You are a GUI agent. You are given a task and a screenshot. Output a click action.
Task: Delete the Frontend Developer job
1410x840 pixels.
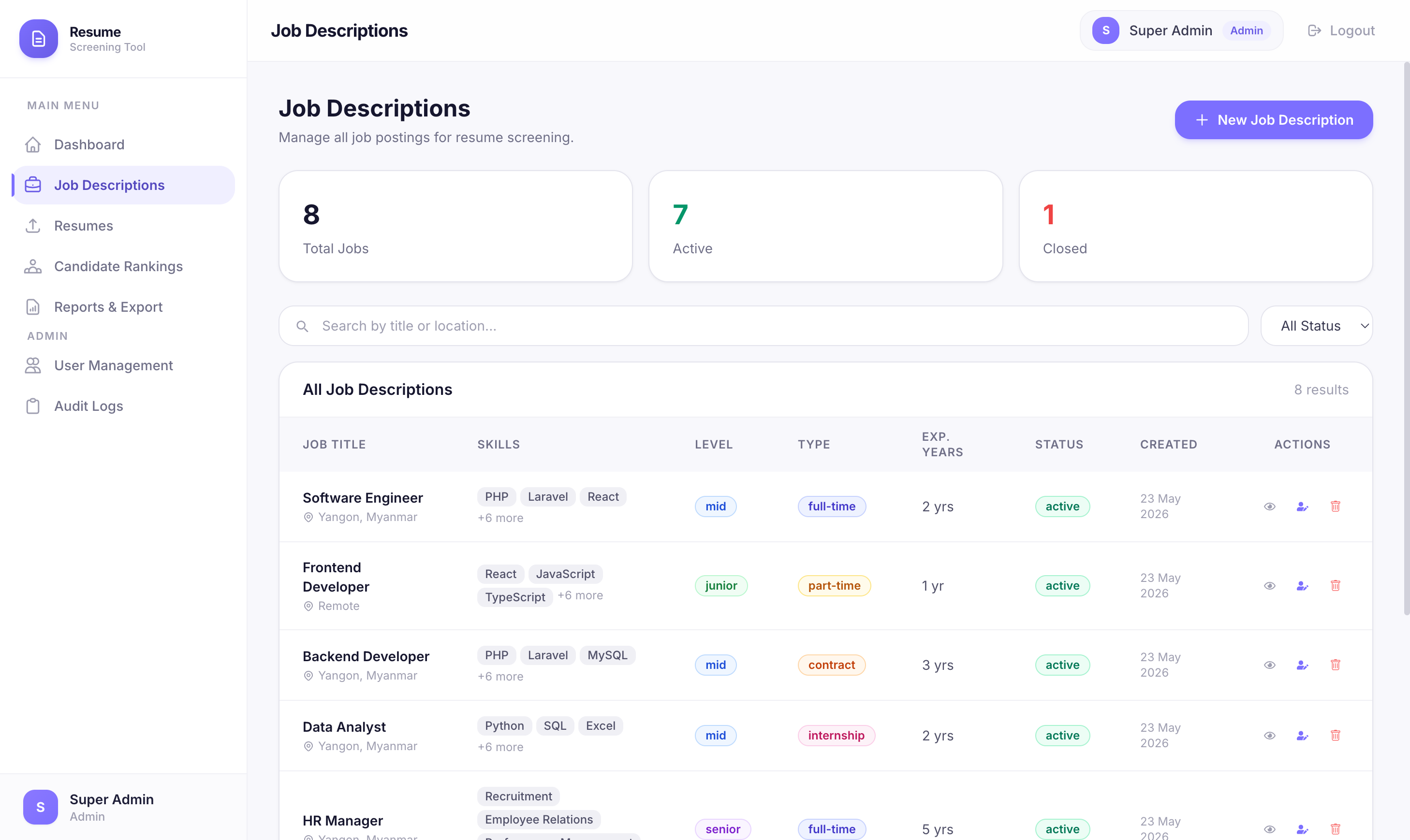click(1335, 585)
